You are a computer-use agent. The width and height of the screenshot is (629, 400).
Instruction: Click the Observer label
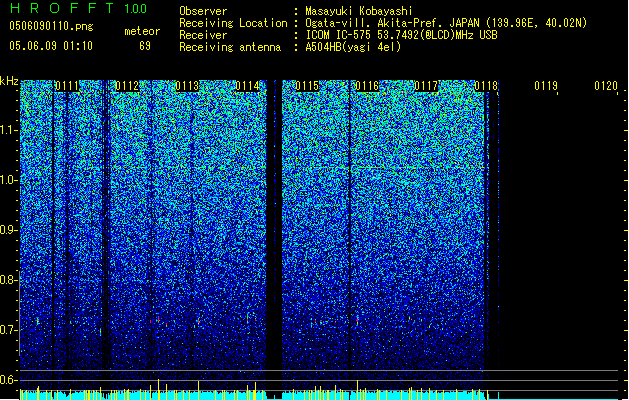pos(203,11)
